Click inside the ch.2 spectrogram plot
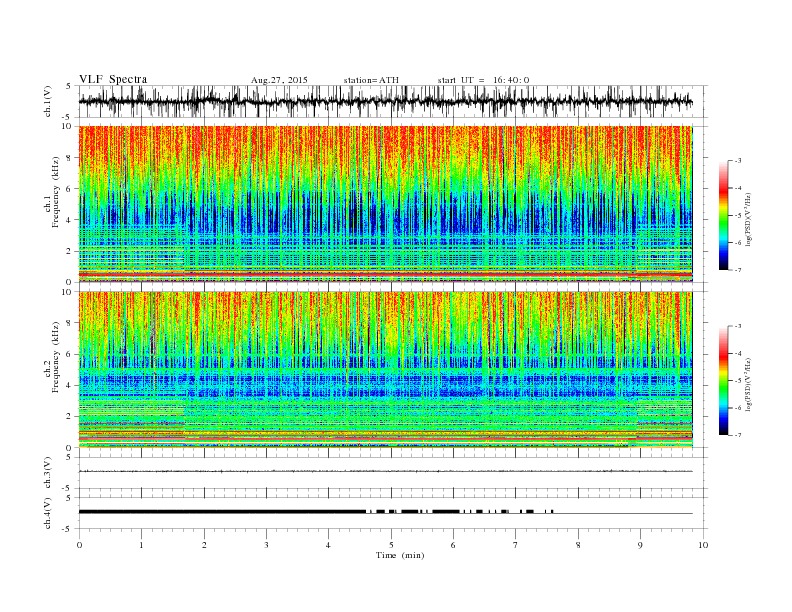Image resolution: width=792 pixels, height=612 pixels. click(x=385, y=370)
